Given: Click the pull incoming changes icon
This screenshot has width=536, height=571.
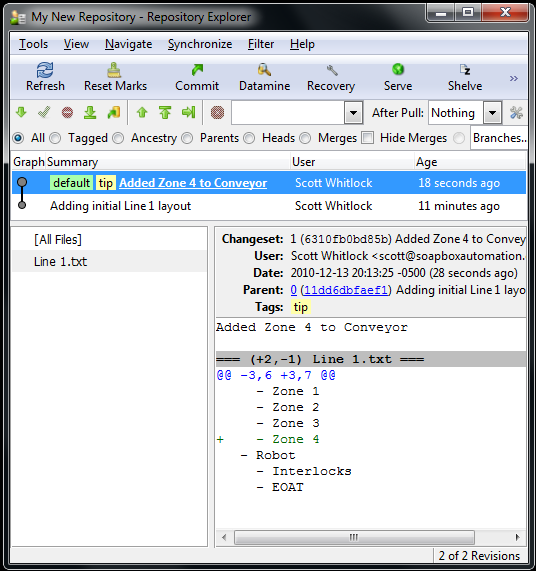Looking at the screenshot, I should 90,112.
